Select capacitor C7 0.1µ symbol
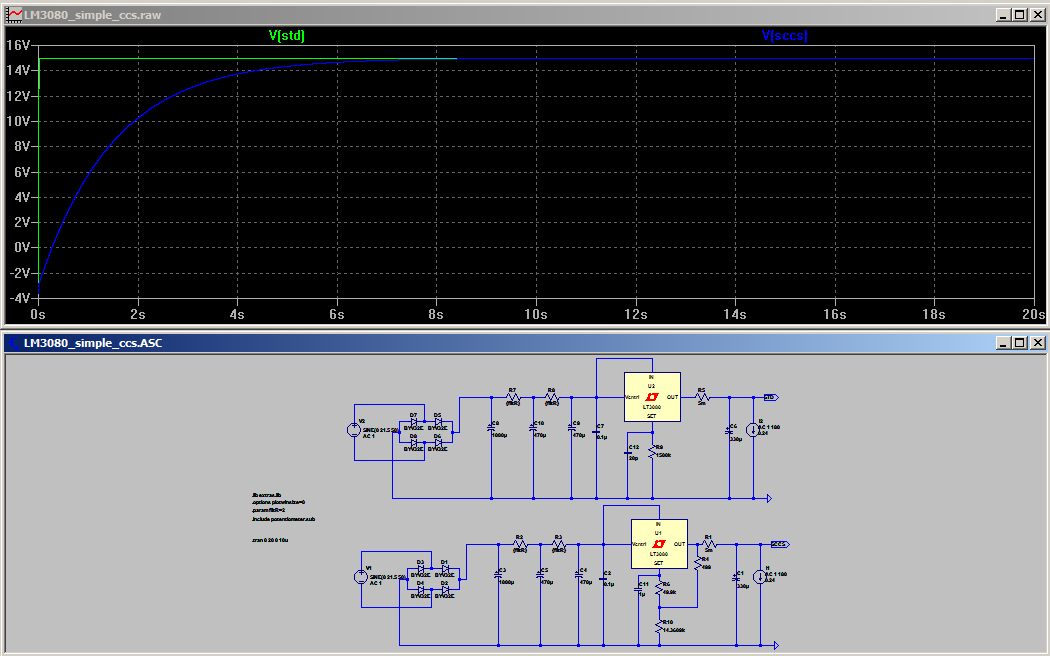 click(596, 432)
